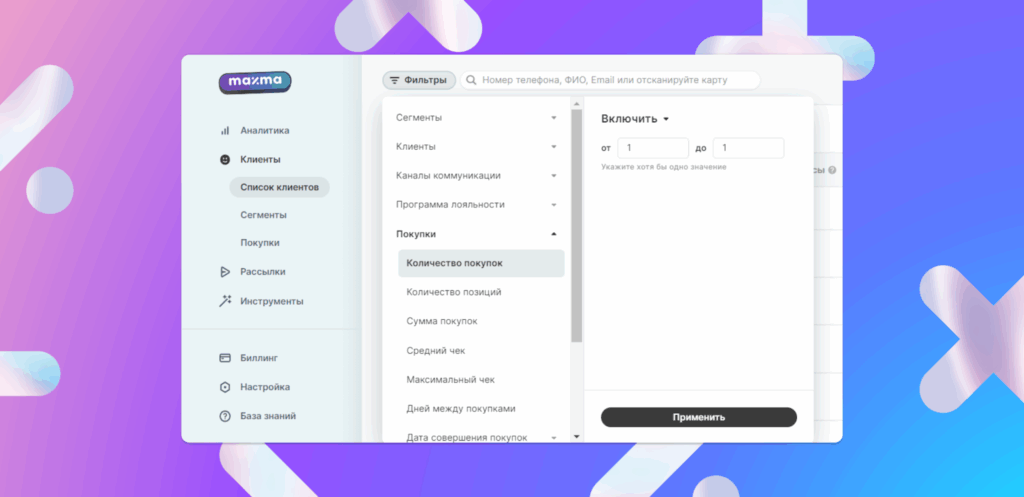Click the filter list scrollbar down arrow
The image size is (1024, 497).
click(x=576, y=436)
